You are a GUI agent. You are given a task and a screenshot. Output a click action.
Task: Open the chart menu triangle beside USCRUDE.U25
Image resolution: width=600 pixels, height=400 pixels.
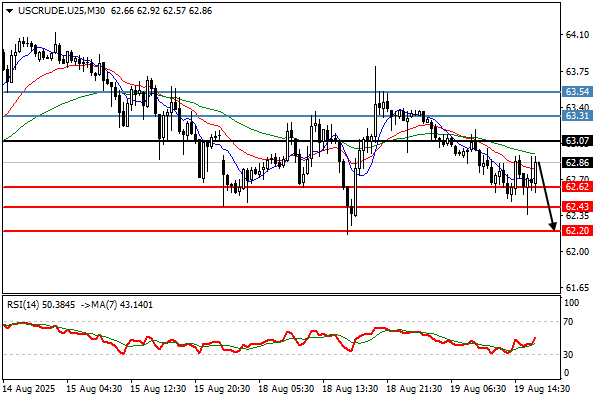[9, 11]
